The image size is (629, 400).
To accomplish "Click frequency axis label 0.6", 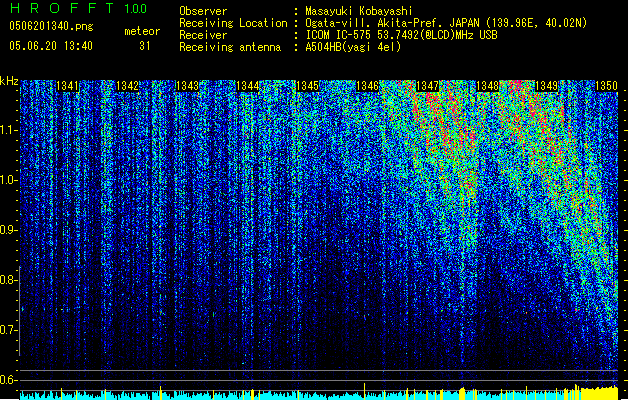I will pos(8,380).
